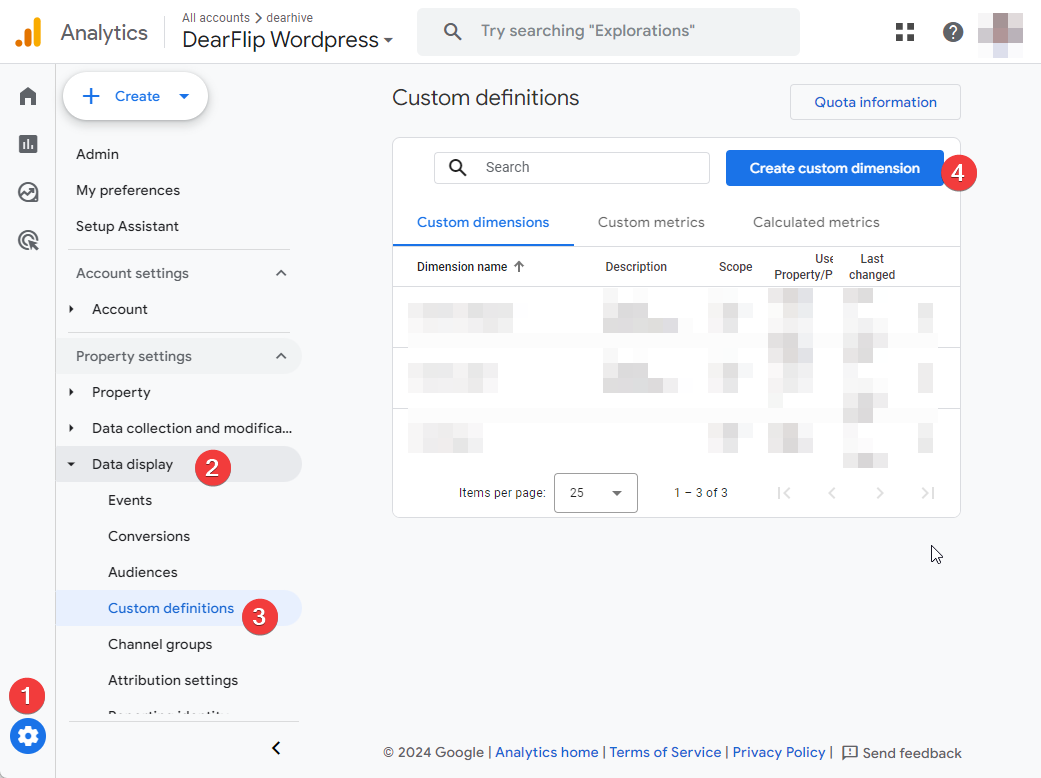The width and height of the screenshot is (1041, 778).
Task: Go to the next results page chevron
Action: pyautogui.click(x=880, y=492)
